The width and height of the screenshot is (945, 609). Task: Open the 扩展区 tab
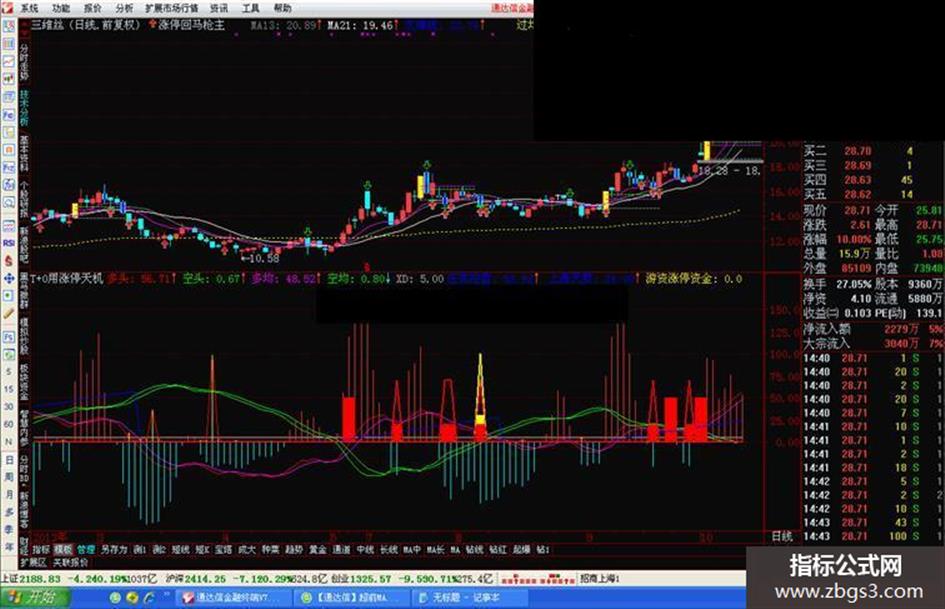(33, 562)
